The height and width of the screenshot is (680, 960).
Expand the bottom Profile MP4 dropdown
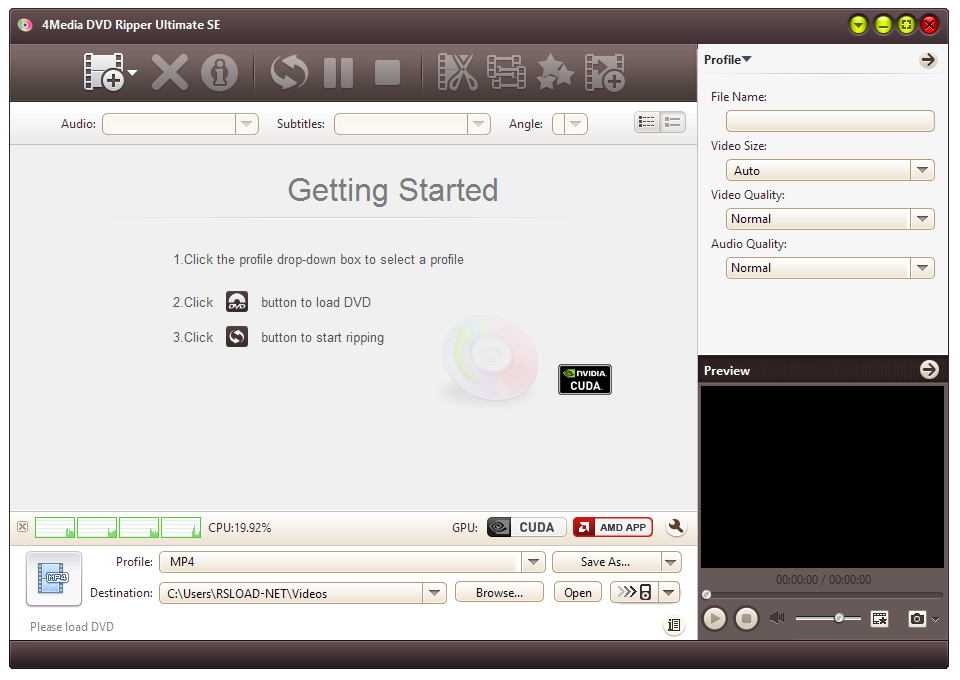(533, 562)
